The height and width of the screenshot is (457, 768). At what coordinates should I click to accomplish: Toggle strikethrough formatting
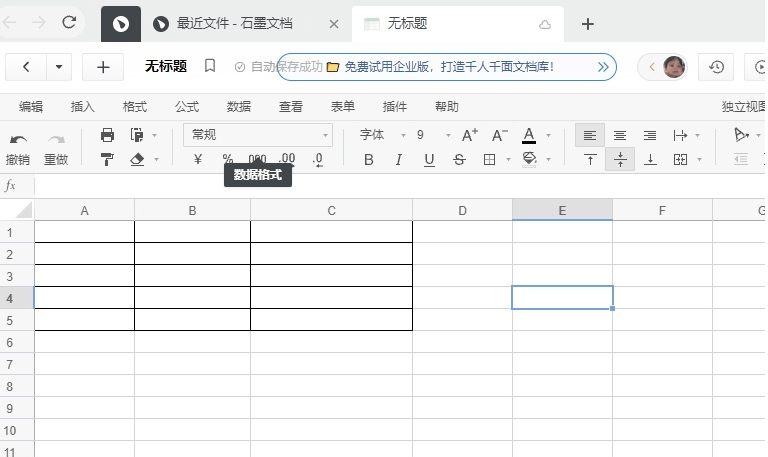tap(459, 159)
